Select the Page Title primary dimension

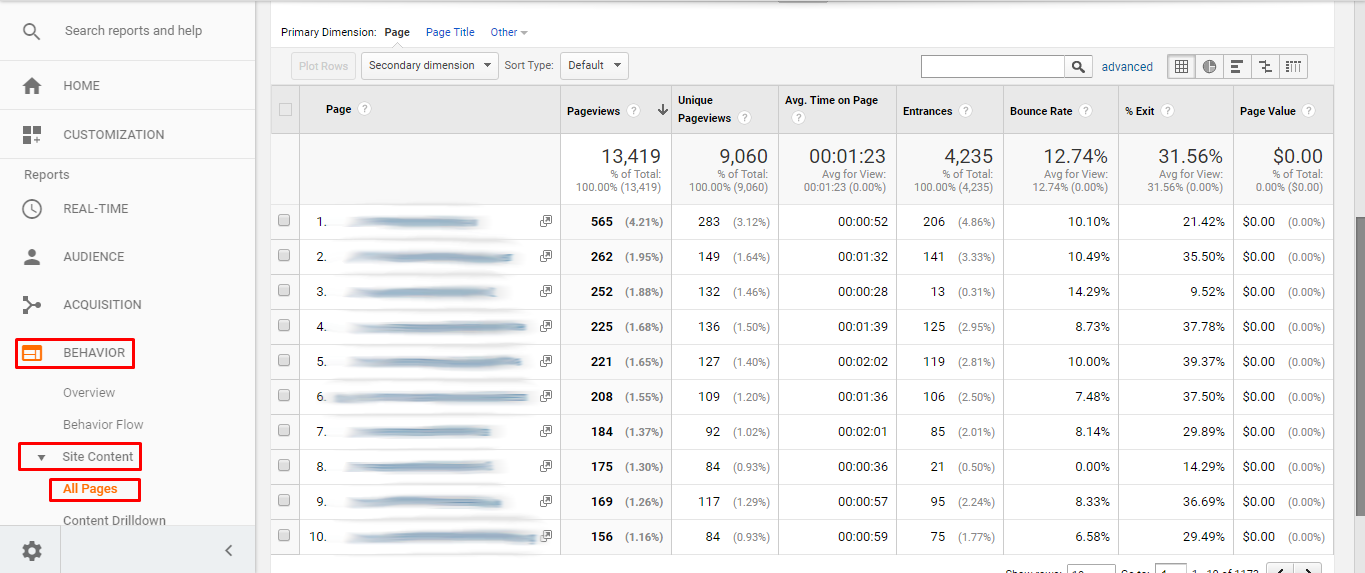point(450,33)
